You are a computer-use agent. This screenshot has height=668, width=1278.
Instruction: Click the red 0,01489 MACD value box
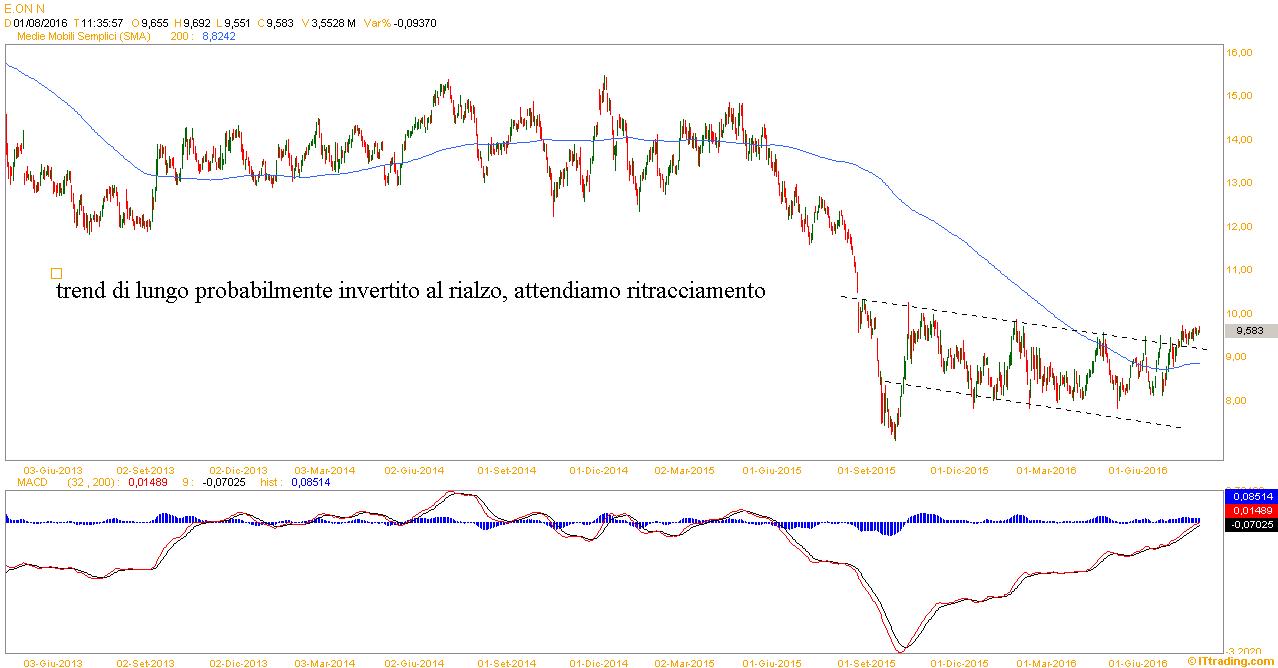[x=1250, y=508]
